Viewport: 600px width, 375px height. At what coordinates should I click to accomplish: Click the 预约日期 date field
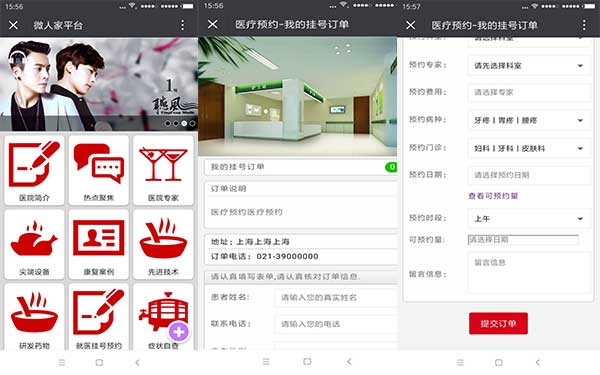coord(529,175)
